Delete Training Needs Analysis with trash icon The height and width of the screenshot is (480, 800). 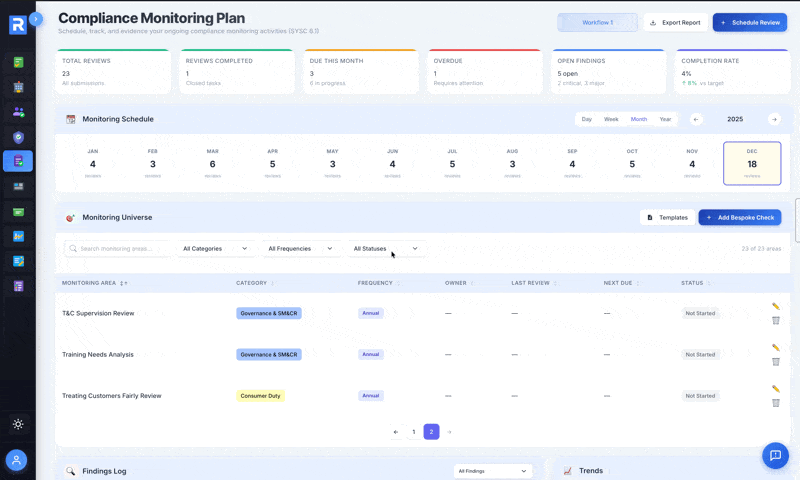(x=776, y=362)
